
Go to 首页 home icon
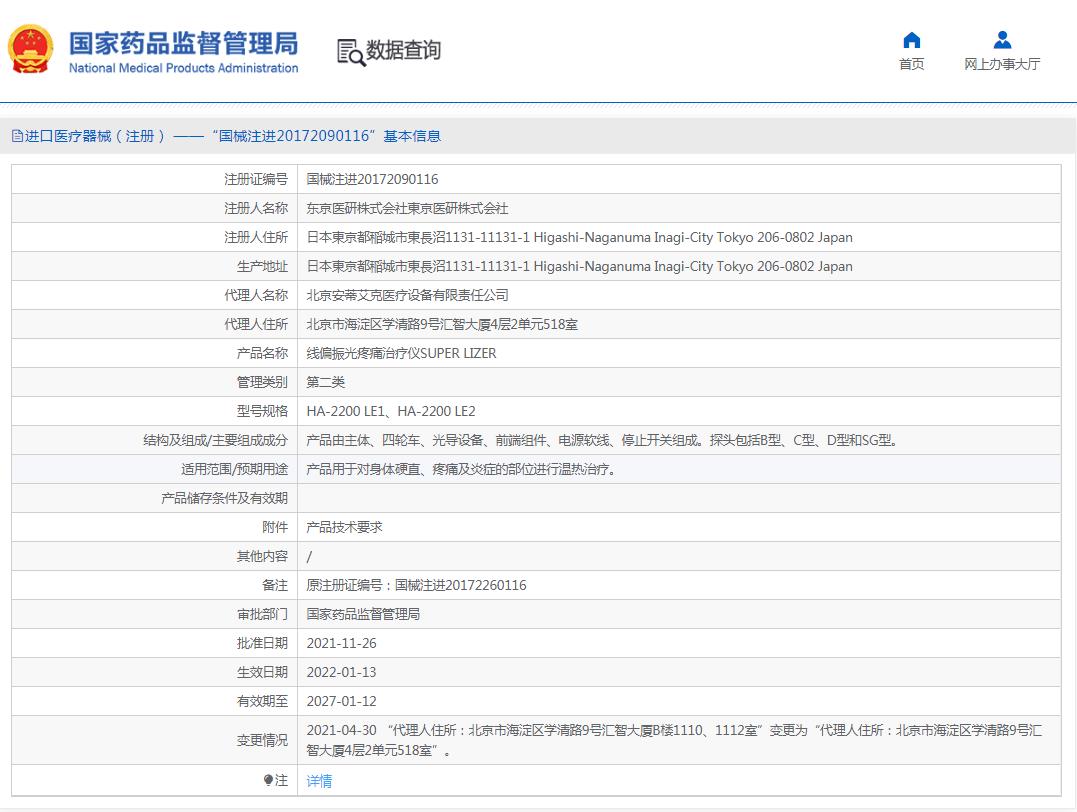pyautogui.click(x=911, y=40)
